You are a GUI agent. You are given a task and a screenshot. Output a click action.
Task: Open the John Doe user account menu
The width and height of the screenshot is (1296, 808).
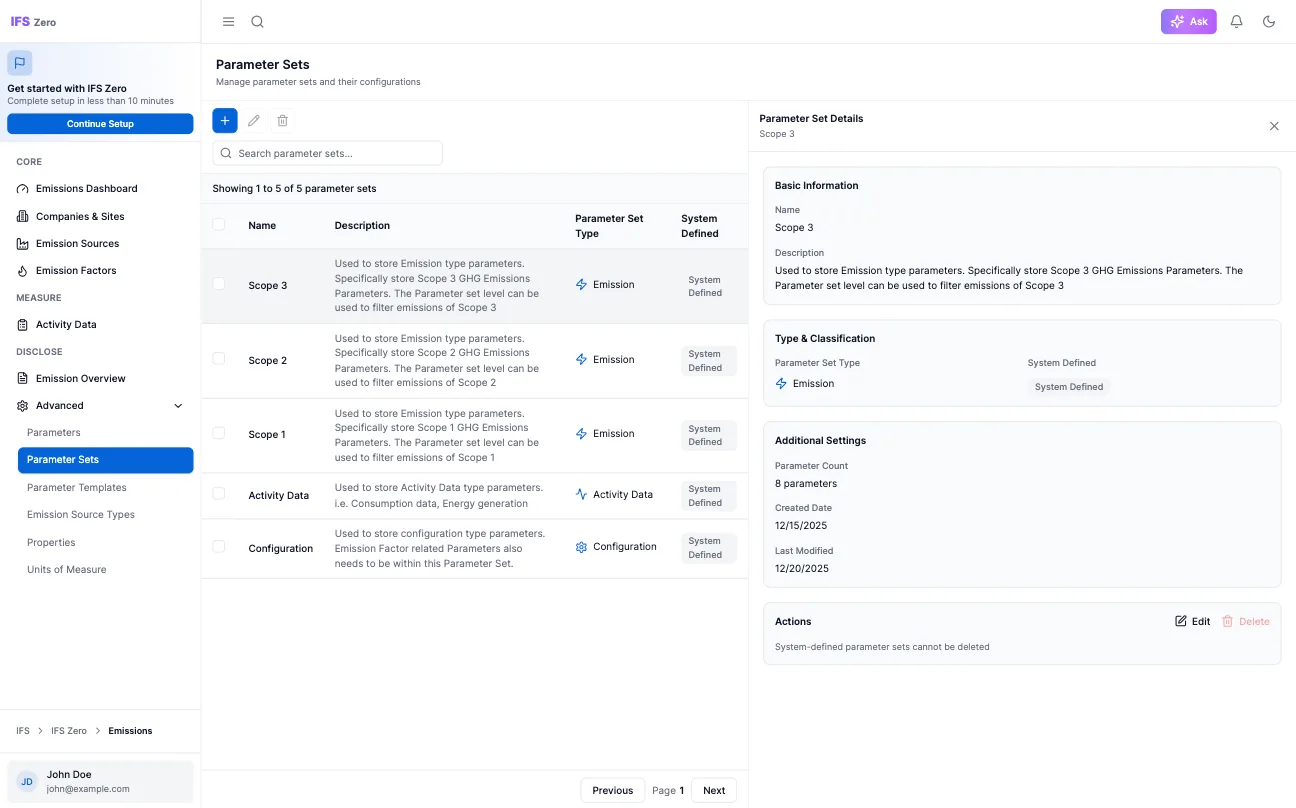(x=100, y=781)
